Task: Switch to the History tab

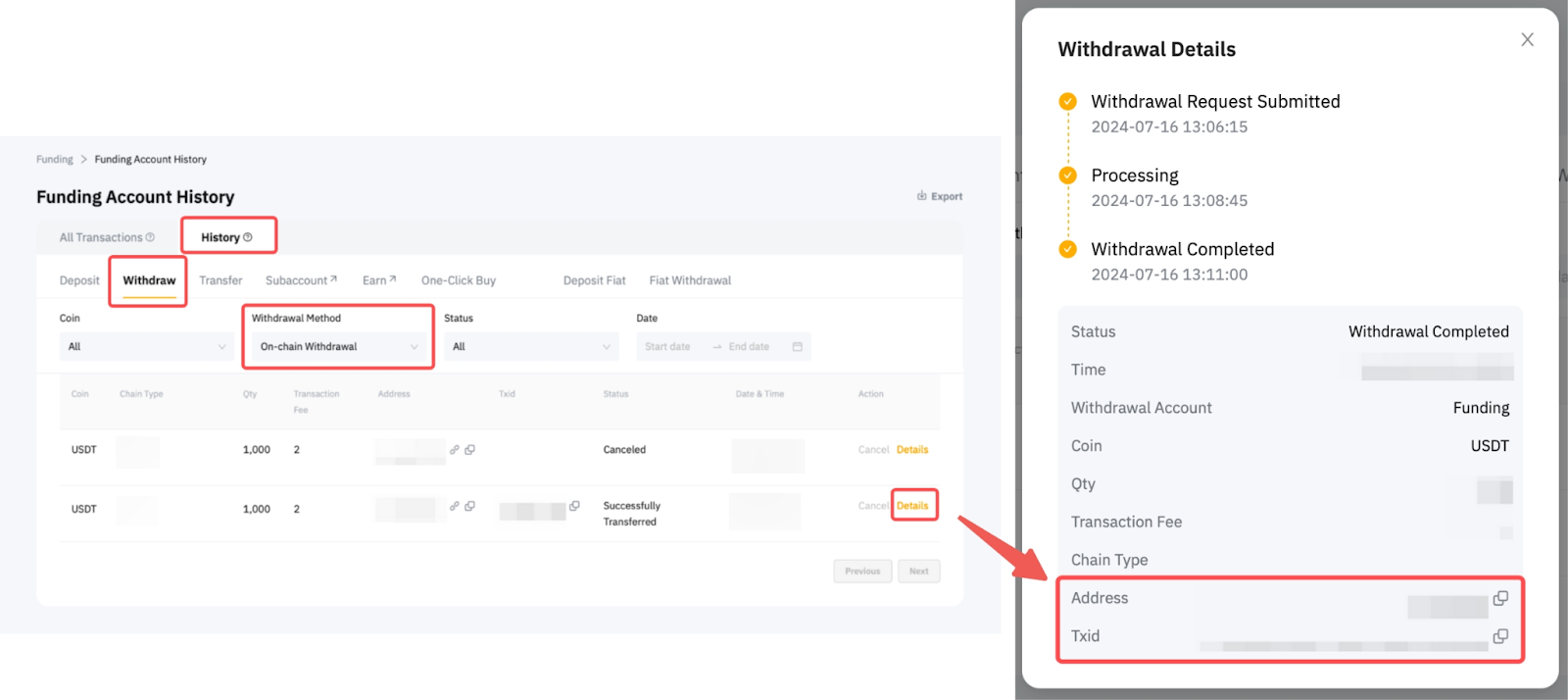Action: (226, 237)
